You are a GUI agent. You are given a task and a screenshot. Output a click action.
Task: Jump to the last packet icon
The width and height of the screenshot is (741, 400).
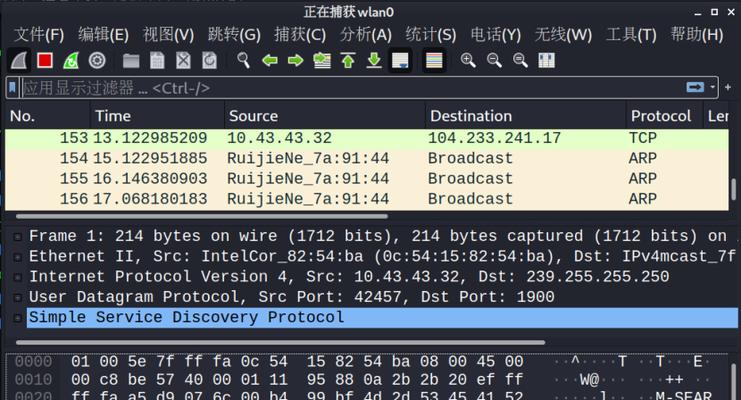(x=374, y=61)
